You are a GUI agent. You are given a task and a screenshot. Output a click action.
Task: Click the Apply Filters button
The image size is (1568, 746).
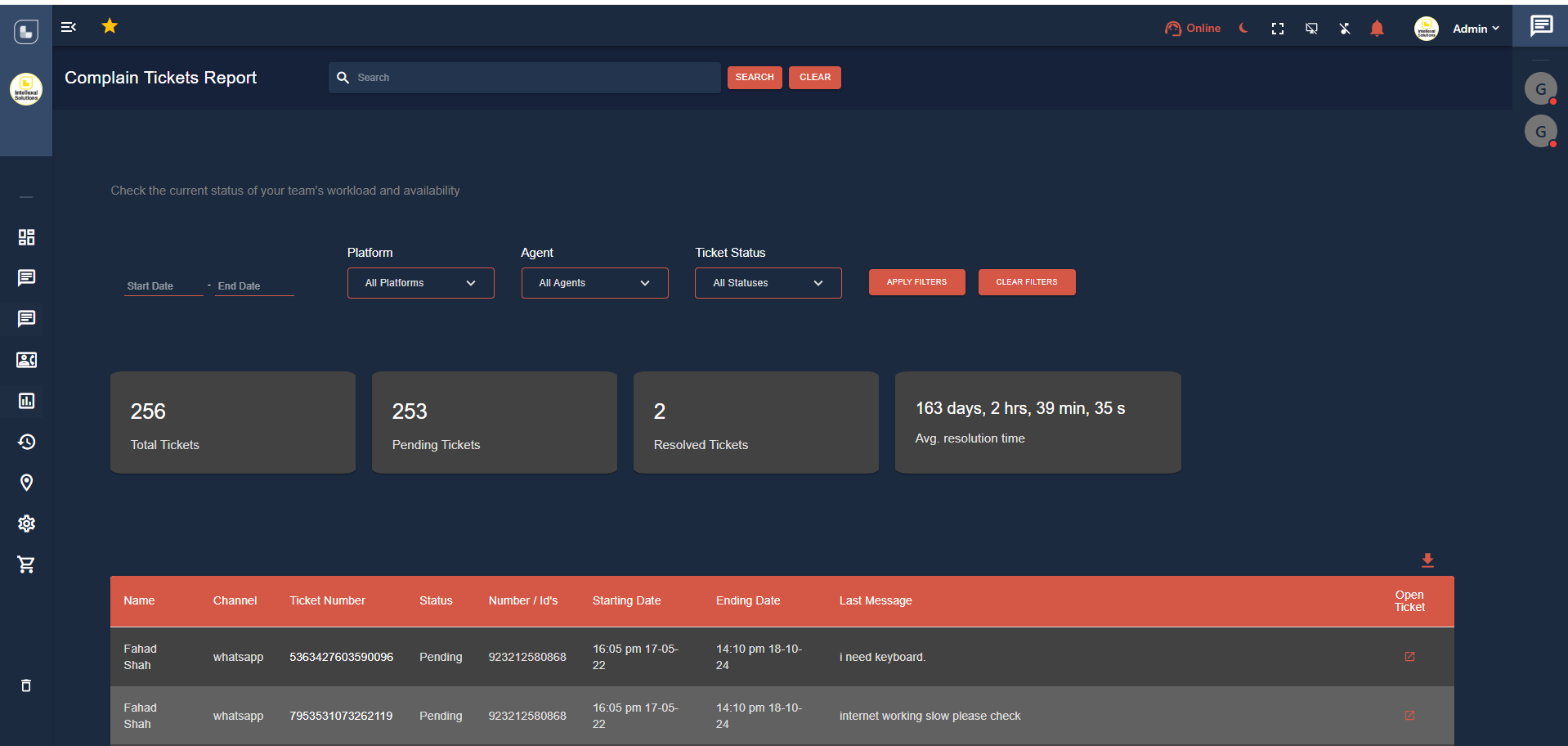pos(916,282)
